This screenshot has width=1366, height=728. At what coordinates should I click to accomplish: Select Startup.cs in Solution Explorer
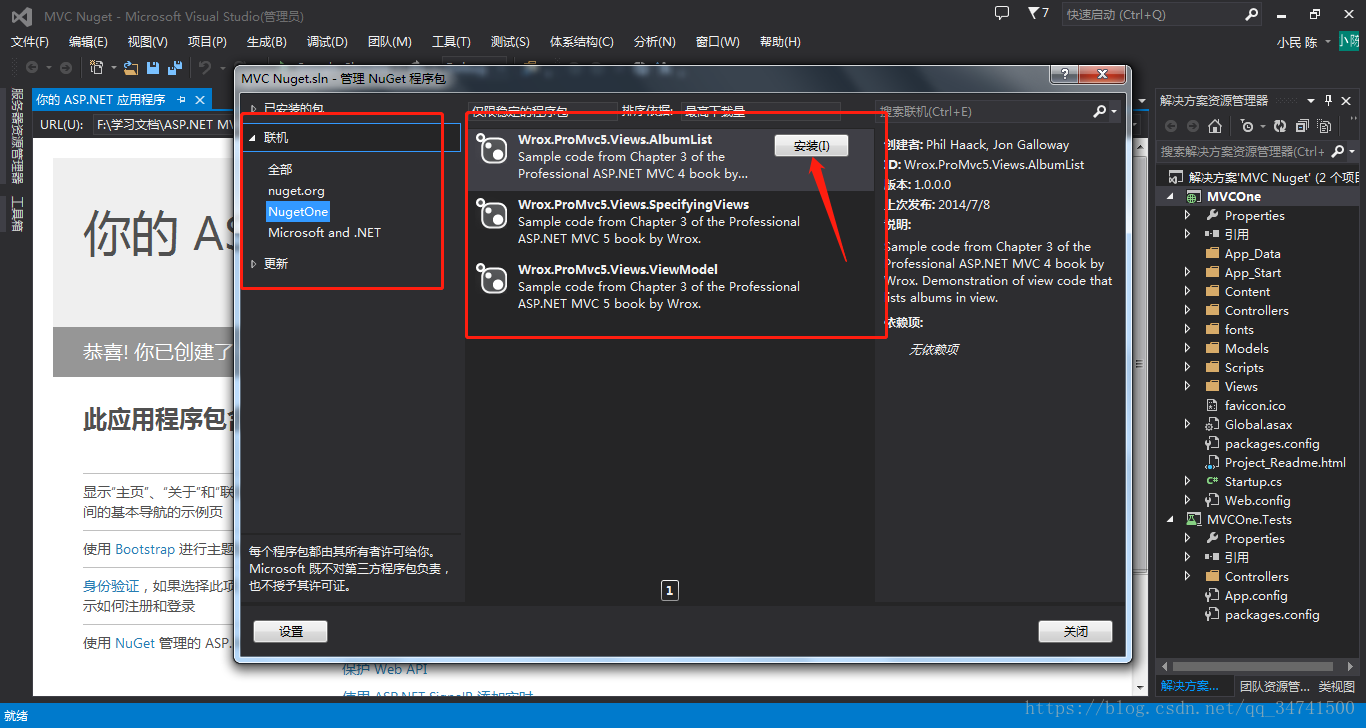pyautogui.click(x=1253, y=482)
